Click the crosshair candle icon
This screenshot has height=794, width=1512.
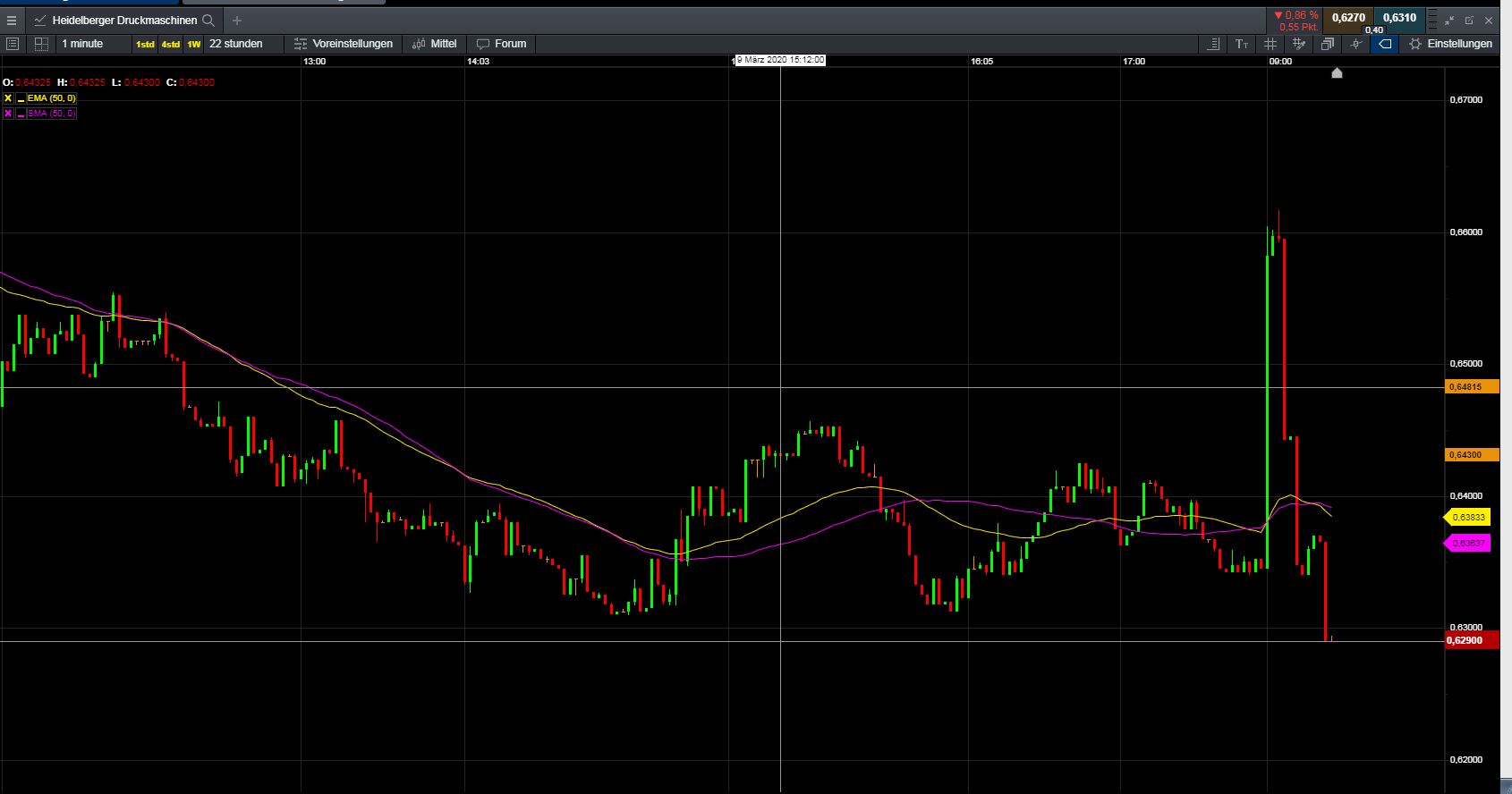1356,44
